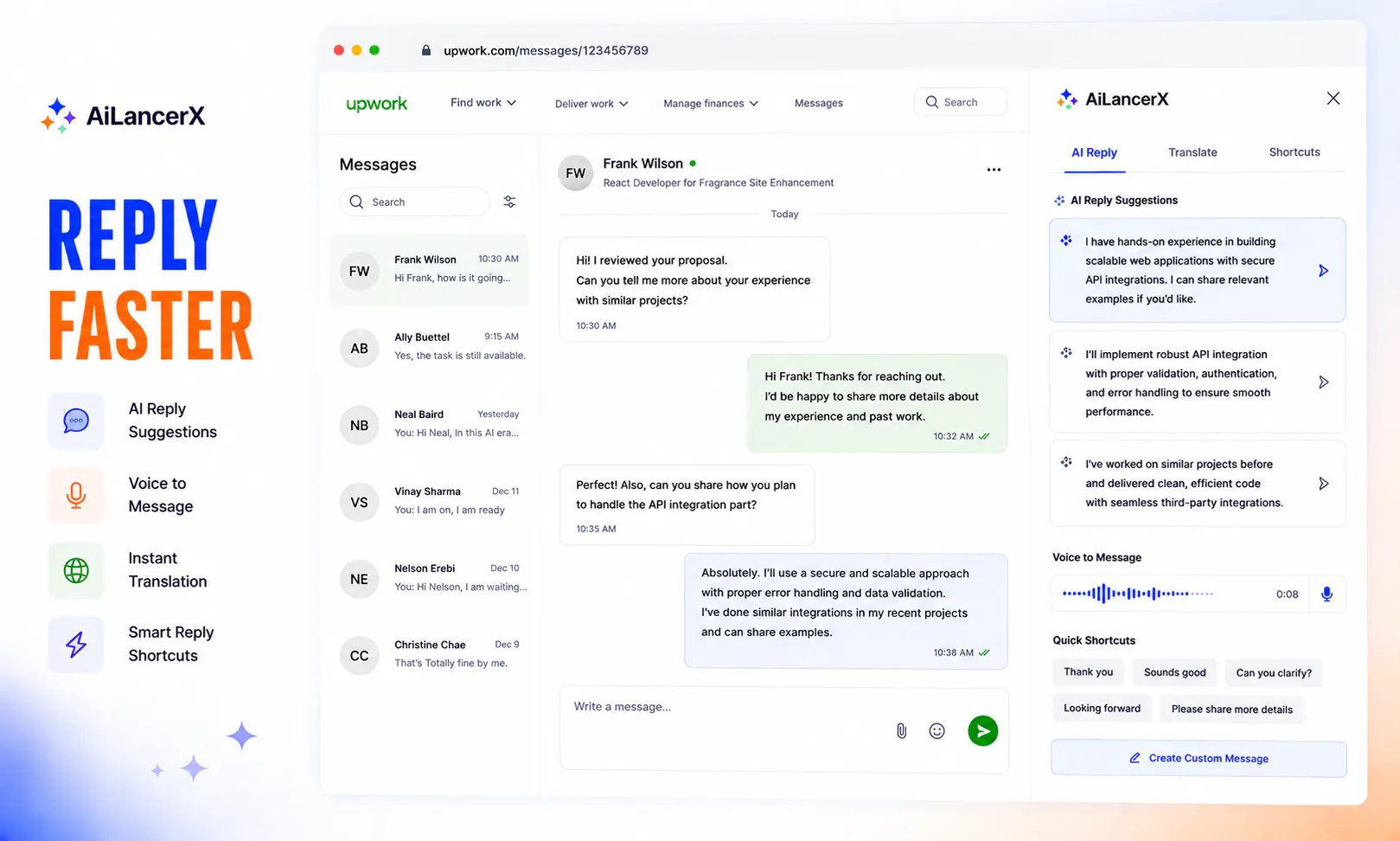Click the AiLancerX panel logo
The image size is (1400, 841).
pyautogui.click(x=1112, y=99)
